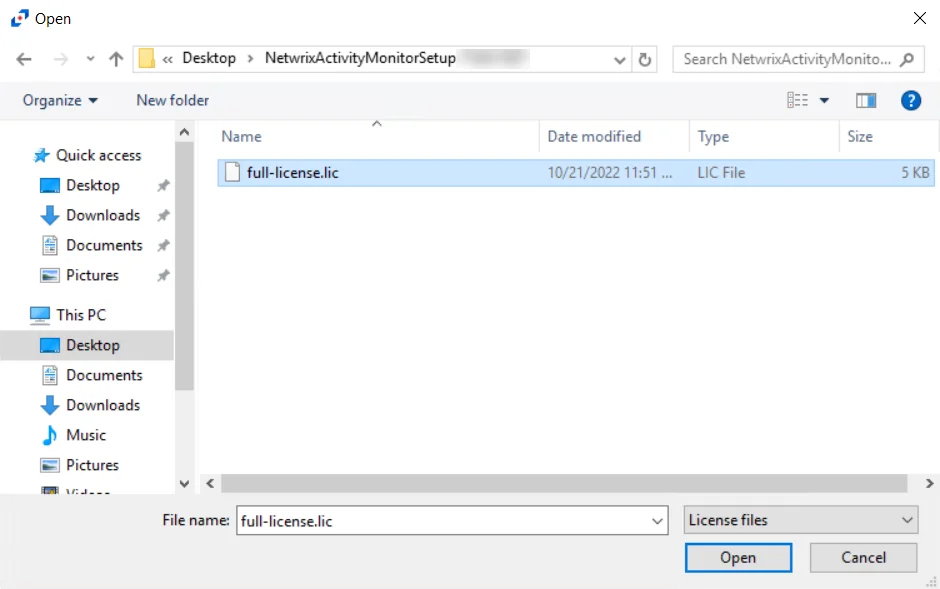
Task: Click the horizontal scrollbar right arrow
Action: click(929, 484)
